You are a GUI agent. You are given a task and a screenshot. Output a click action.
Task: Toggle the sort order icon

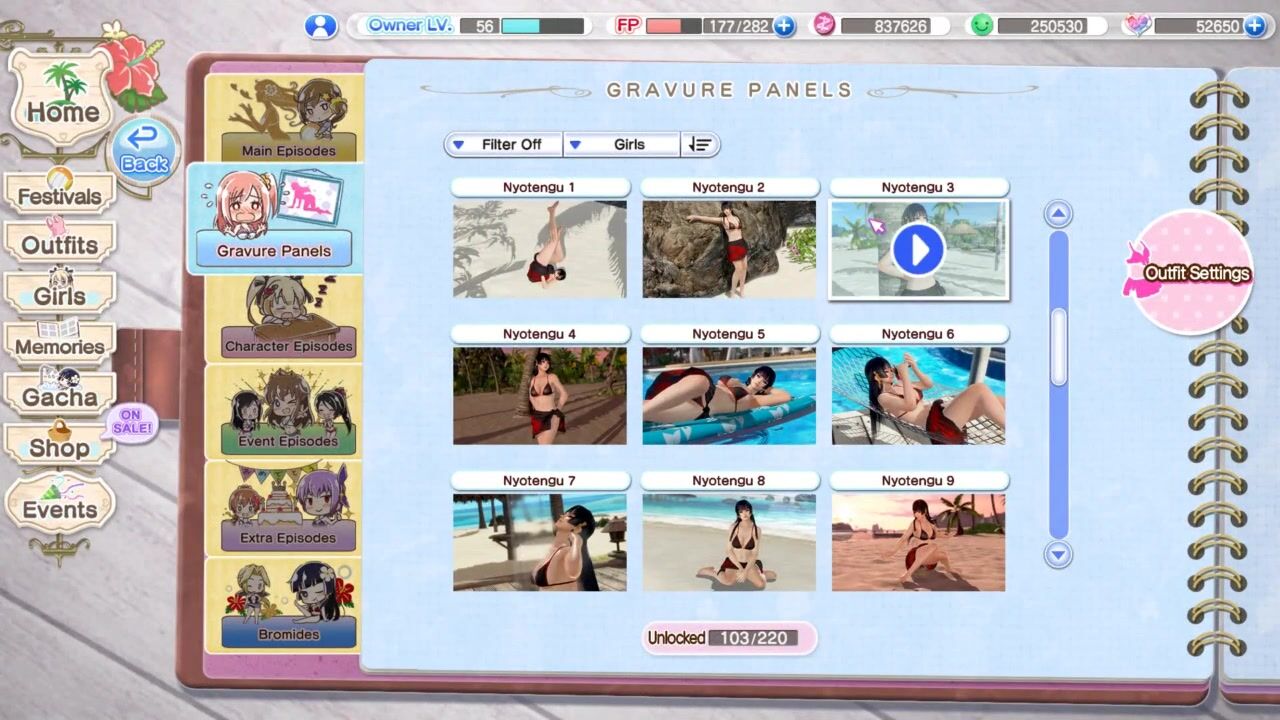699,144
